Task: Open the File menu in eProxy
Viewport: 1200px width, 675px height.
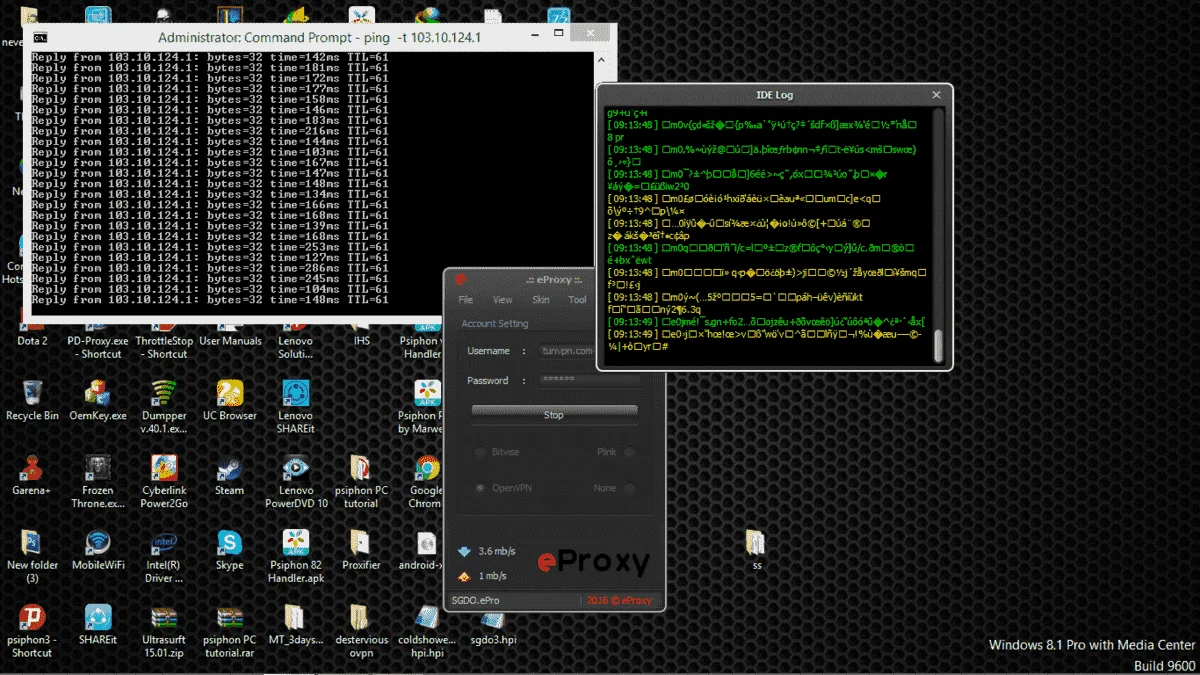Action: click(x=466, y=300)
